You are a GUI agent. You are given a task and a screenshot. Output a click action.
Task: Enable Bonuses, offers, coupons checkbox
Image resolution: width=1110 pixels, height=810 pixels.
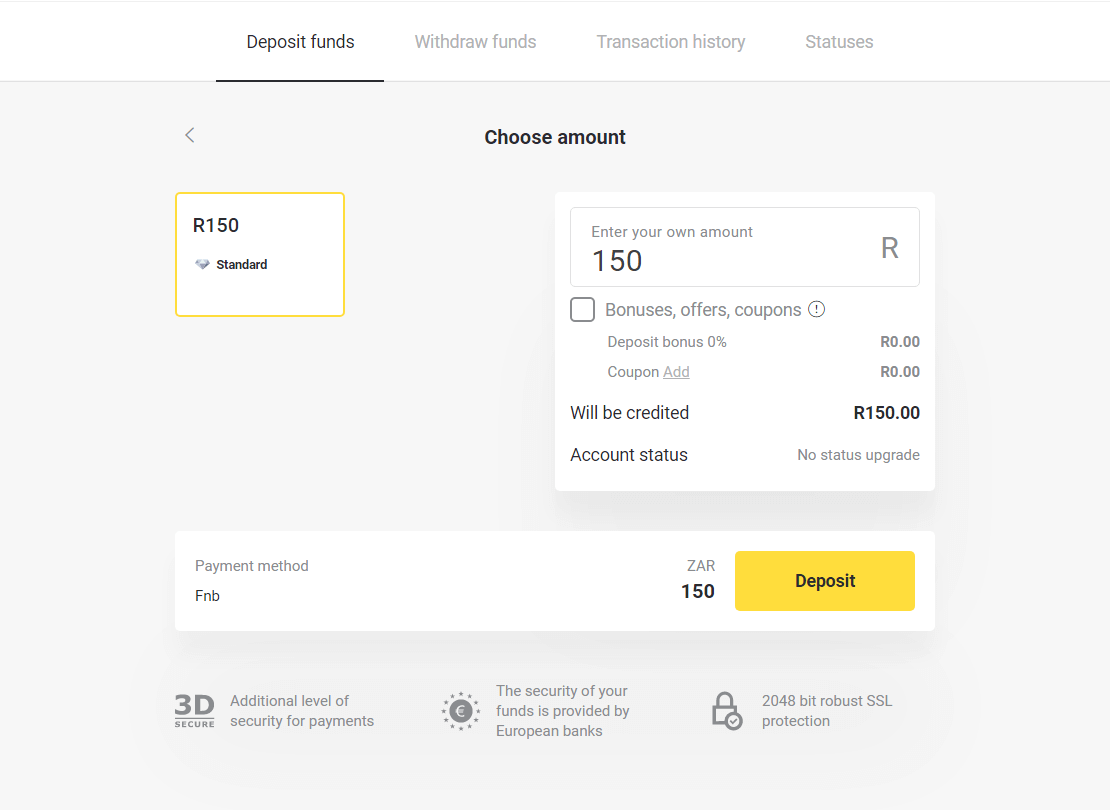coord(582,309)
